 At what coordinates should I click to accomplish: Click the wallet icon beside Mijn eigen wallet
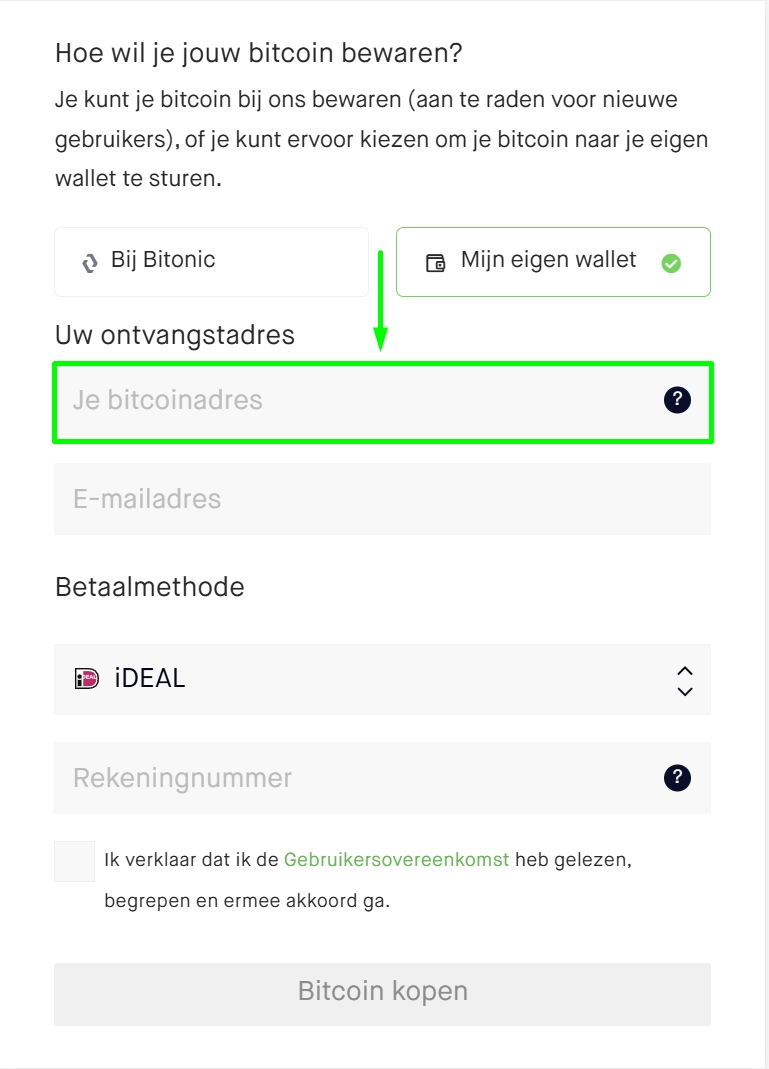pos(435,263)
